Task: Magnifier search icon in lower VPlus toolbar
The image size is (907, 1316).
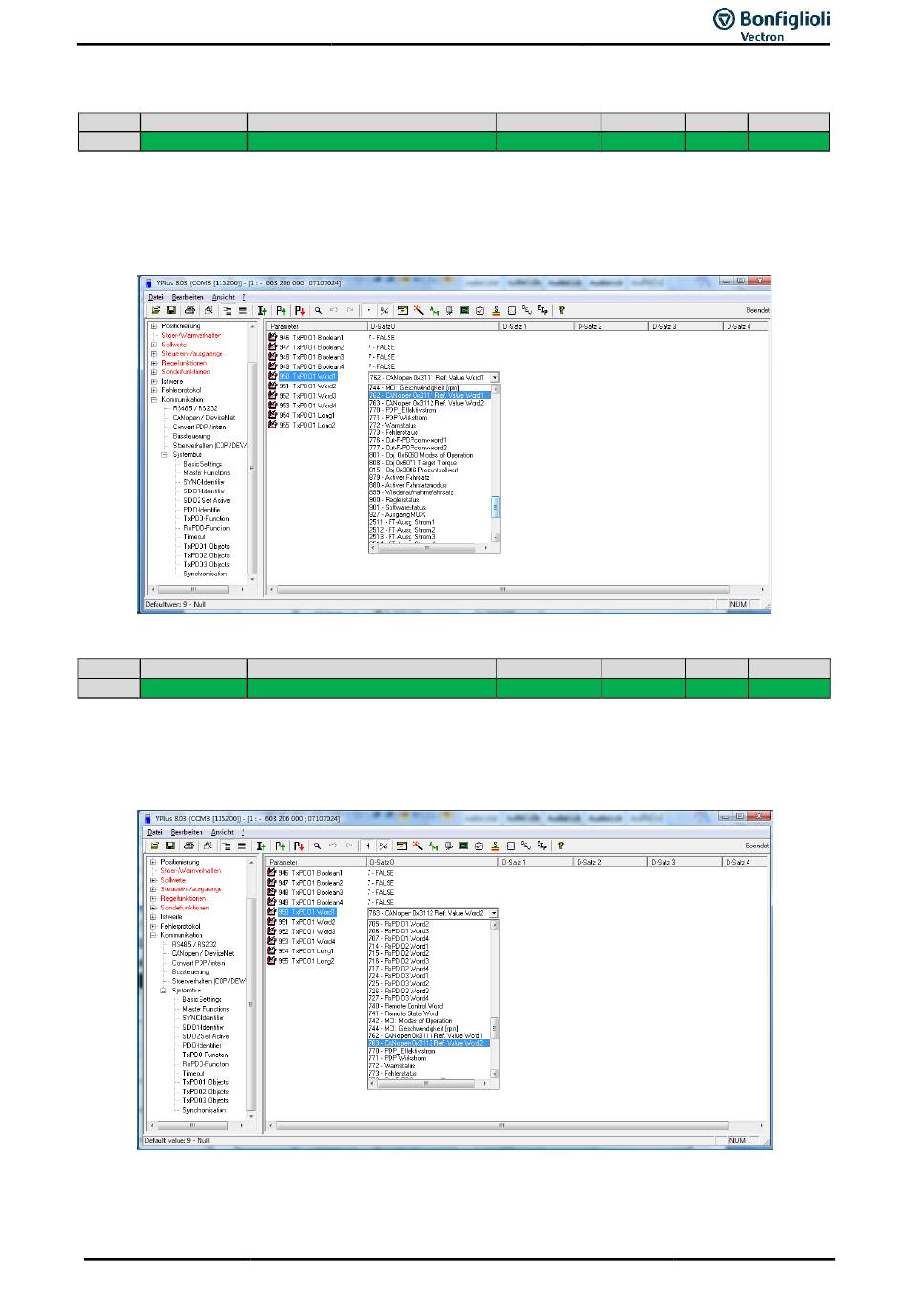Action: 317,846
